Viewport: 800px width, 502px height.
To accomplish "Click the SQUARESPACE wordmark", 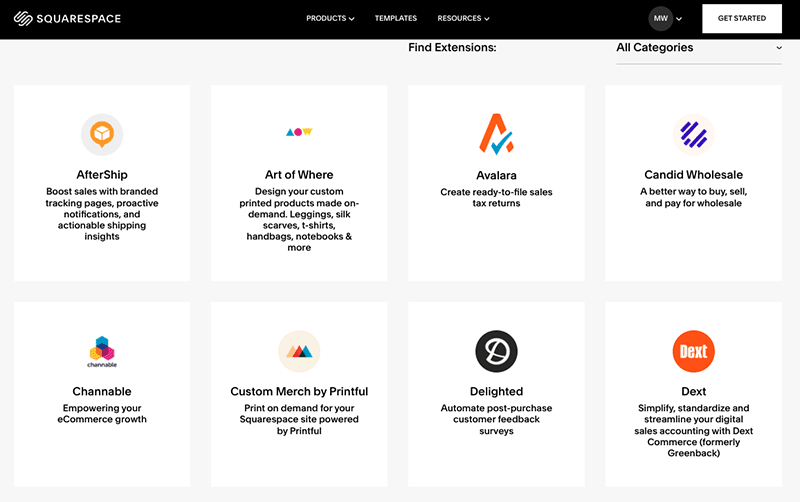I will 79,19.
